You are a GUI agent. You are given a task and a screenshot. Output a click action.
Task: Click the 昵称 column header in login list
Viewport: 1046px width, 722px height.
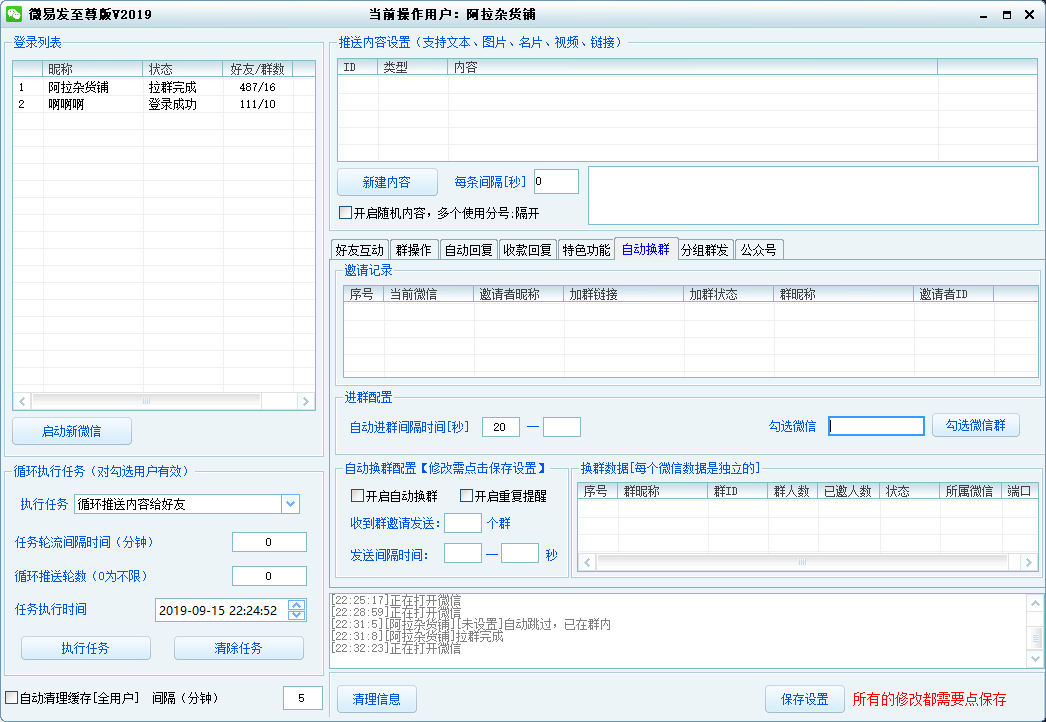point(93,69)
